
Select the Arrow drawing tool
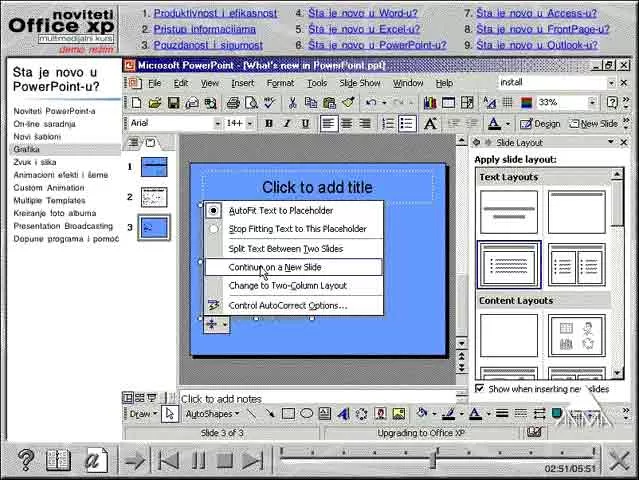coord(270,414)
